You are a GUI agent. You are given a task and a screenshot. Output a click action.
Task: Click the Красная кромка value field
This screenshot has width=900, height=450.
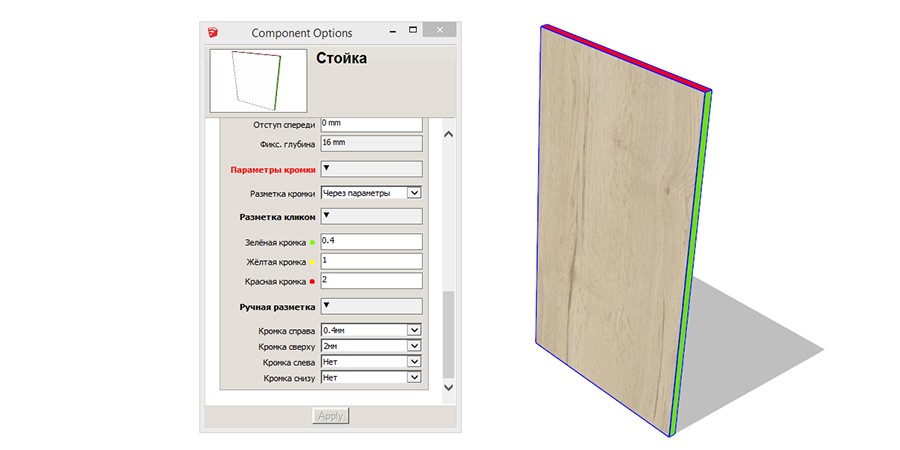click(x=370, y=281)
